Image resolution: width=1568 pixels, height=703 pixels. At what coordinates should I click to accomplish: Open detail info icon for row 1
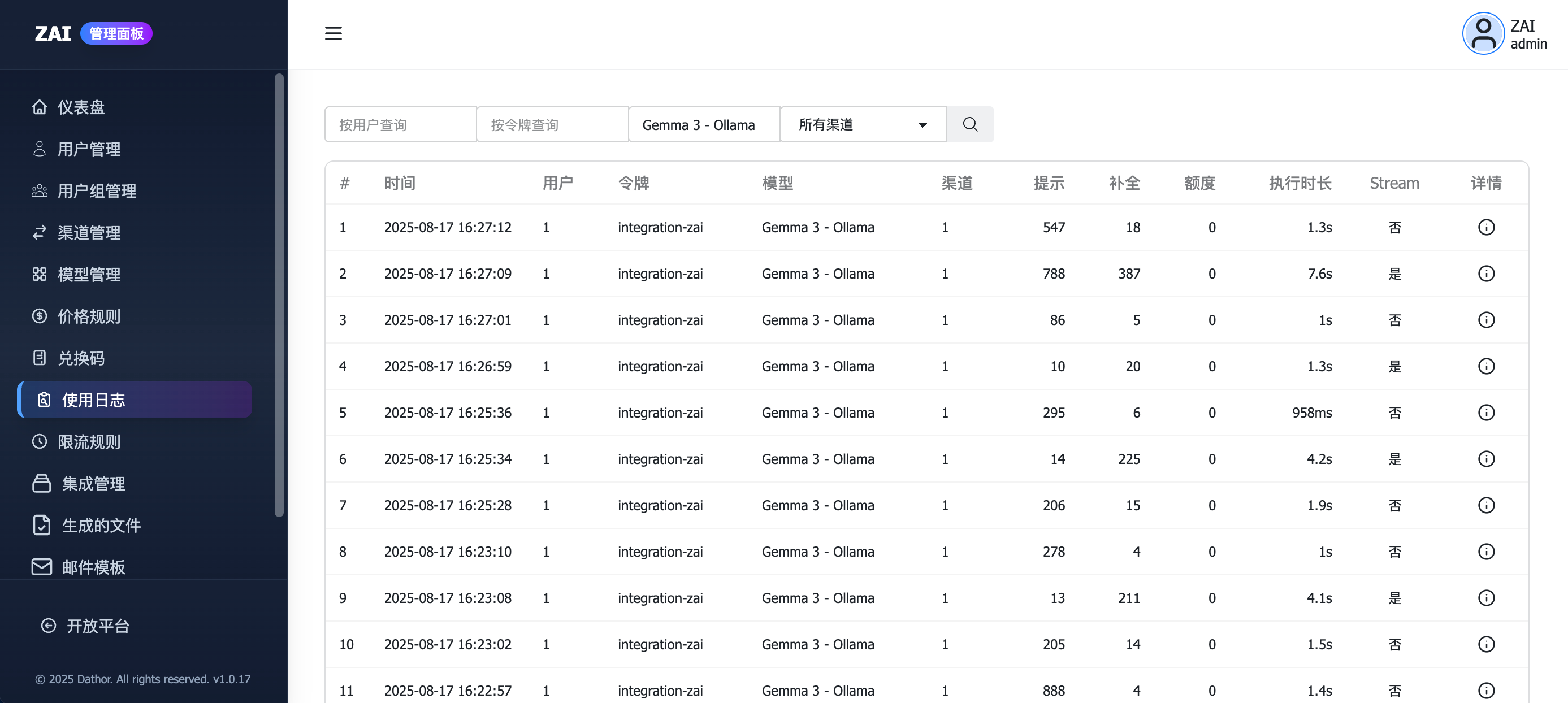point(1486,227)
